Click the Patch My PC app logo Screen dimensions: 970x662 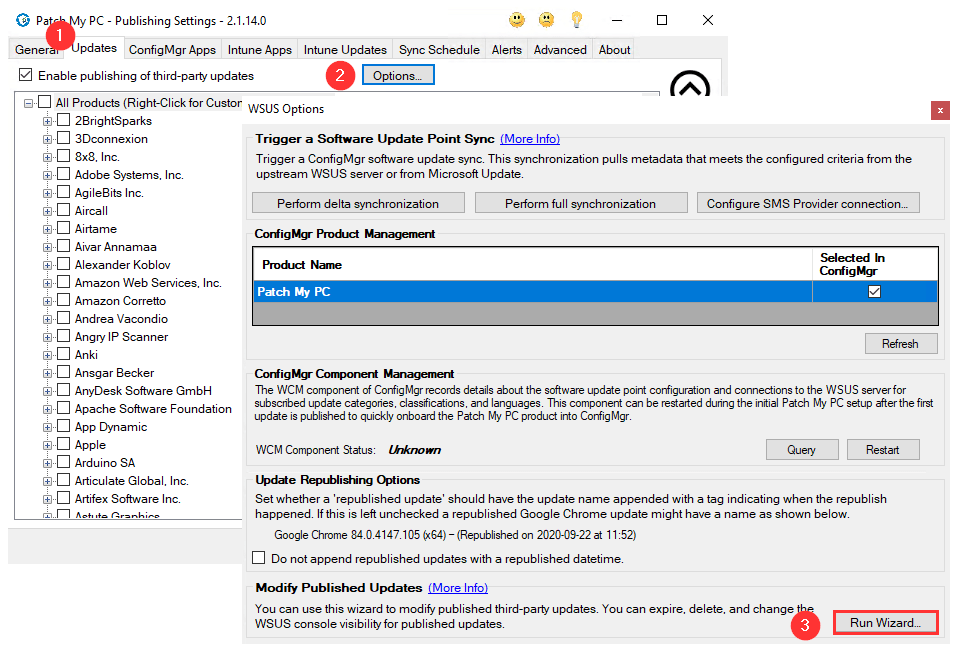click(x=23, y=20)
